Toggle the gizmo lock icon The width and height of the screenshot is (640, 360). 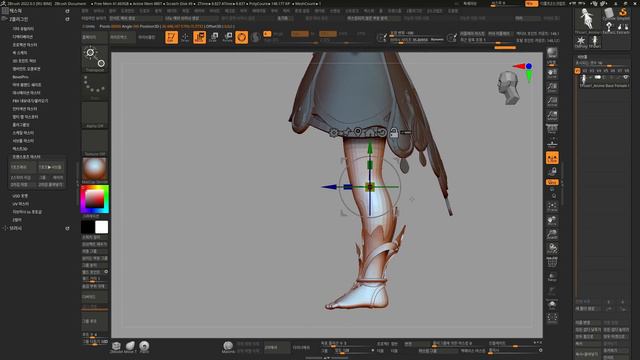394,132
